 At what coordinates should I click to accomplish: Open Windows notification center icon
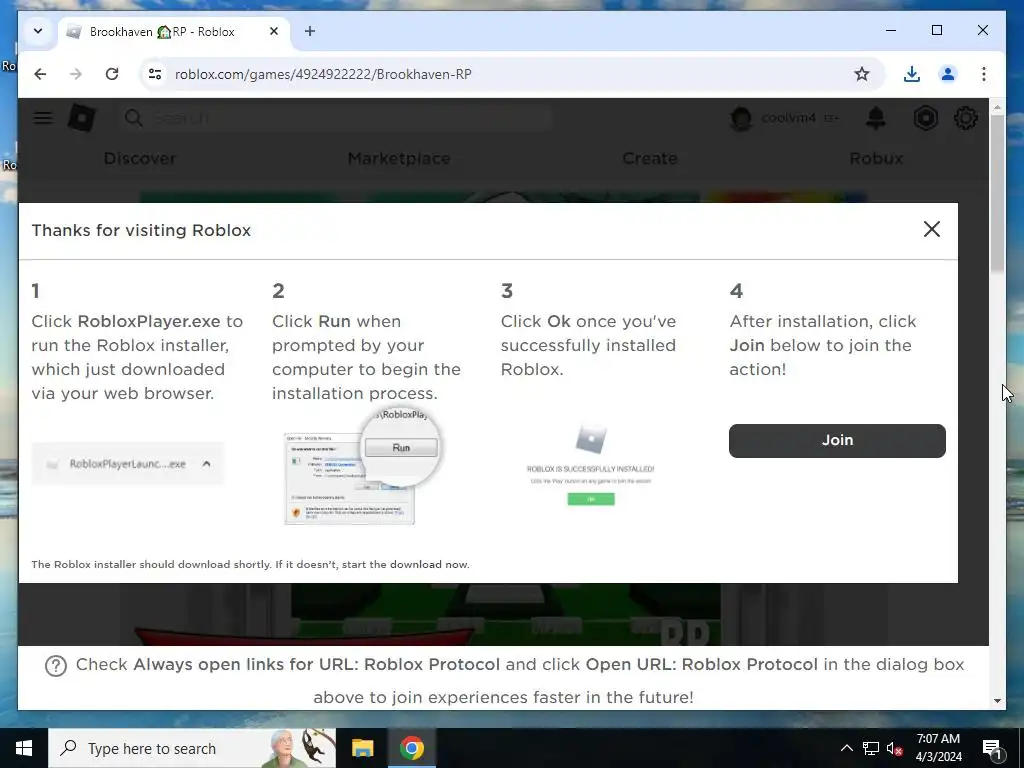tap(992, 748)
